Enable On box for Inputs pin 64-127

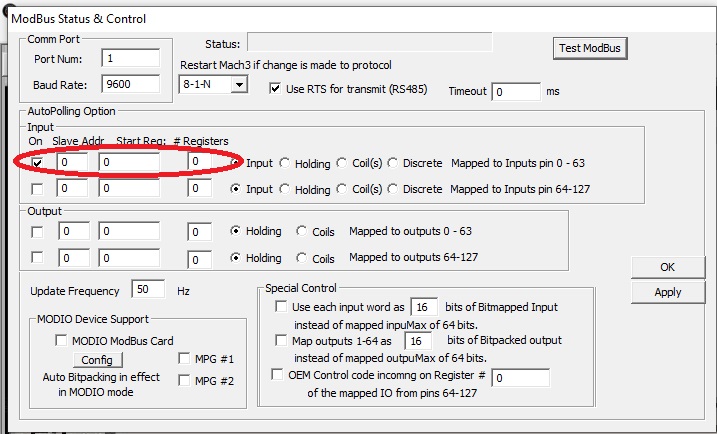(x=37, y=189)
